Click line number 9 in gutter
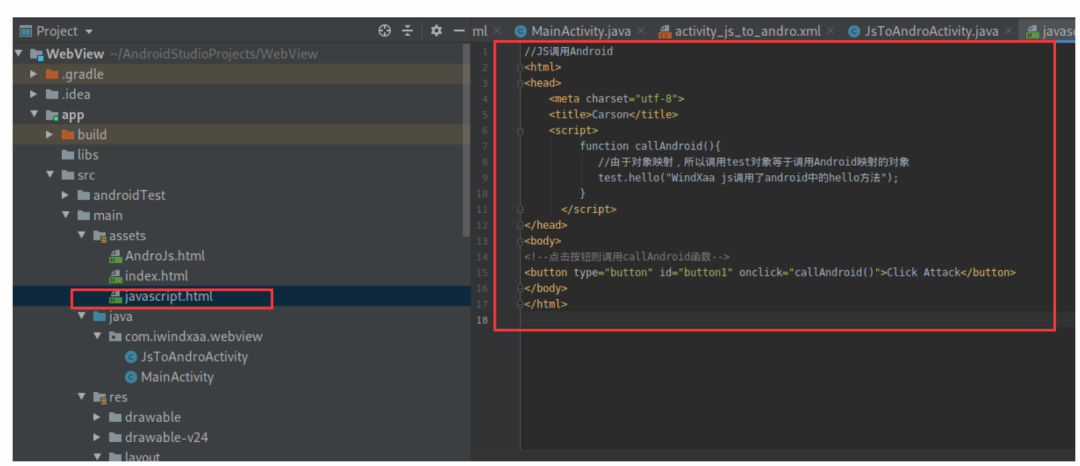 tap(485, 178)
